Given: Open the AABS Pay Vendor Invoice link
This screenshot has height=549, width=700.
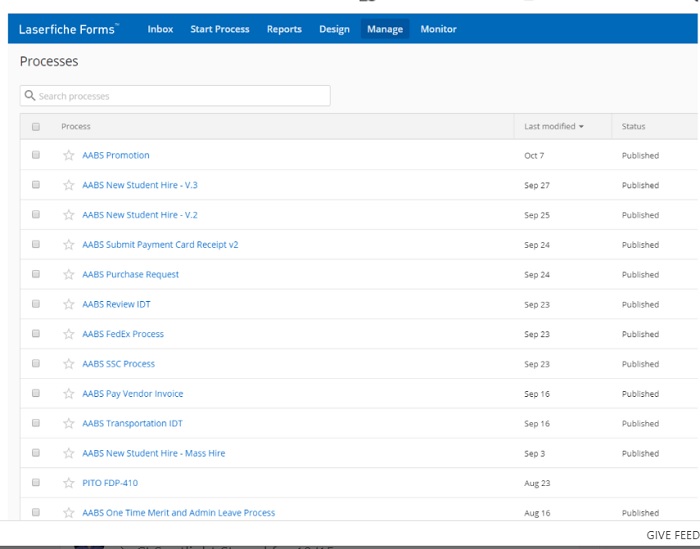Looking at the screenshot, I should (x=133, y=394).
